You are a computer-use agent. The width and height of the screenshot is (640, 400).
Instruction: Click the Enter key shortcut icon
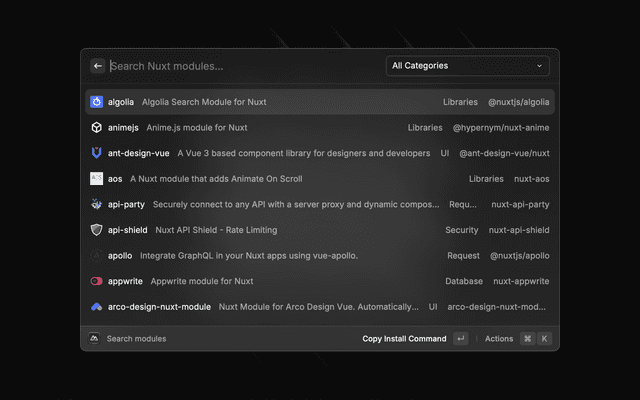tap(460, 339)
